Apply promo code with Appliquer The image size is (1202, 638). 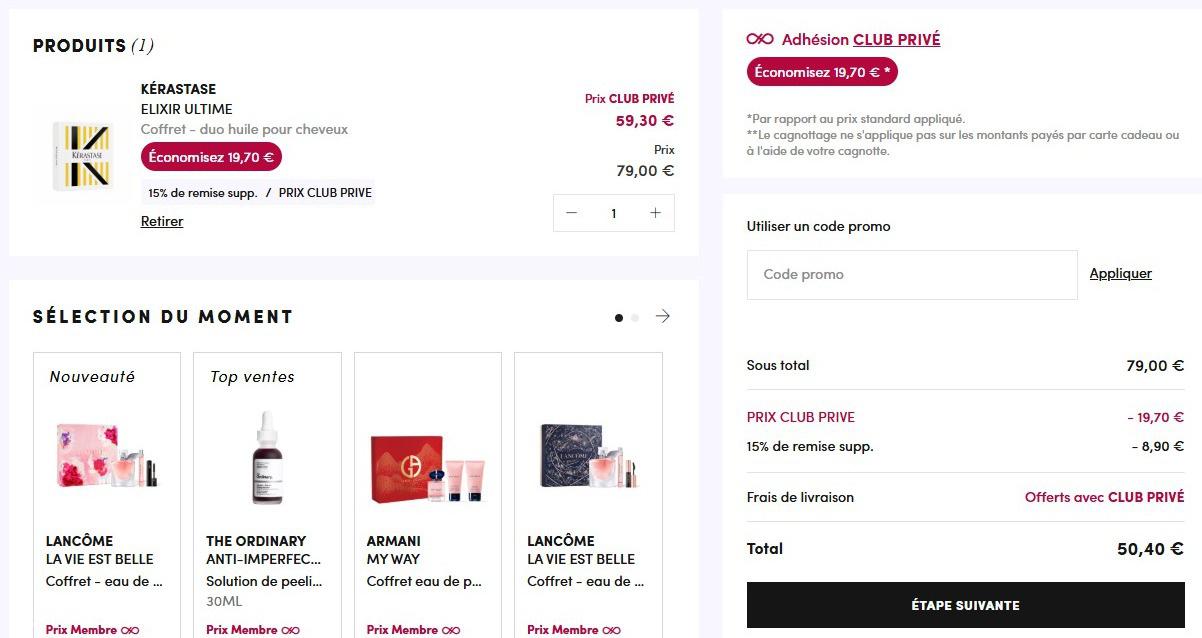1120,273
